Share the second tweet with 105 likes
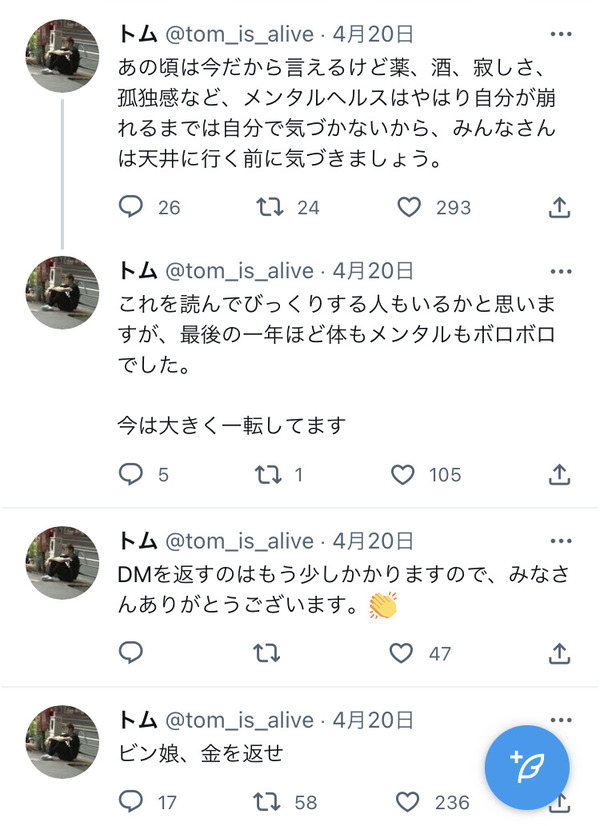The image size is (600, 826). pyautogui.click(x=560, y=474)
